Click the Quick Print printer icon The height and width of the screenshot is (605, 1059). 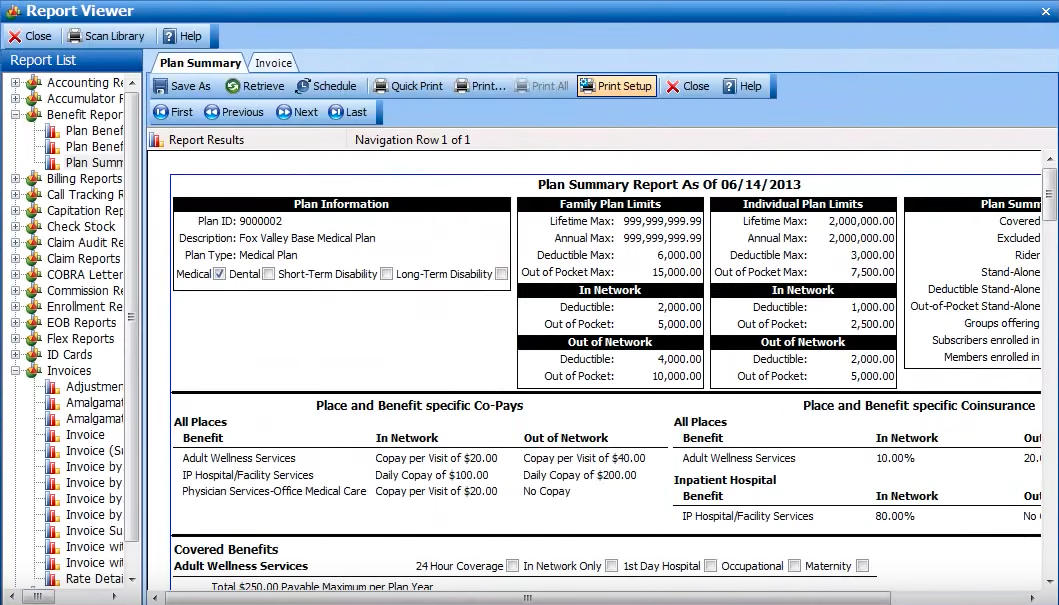[381, 86]
